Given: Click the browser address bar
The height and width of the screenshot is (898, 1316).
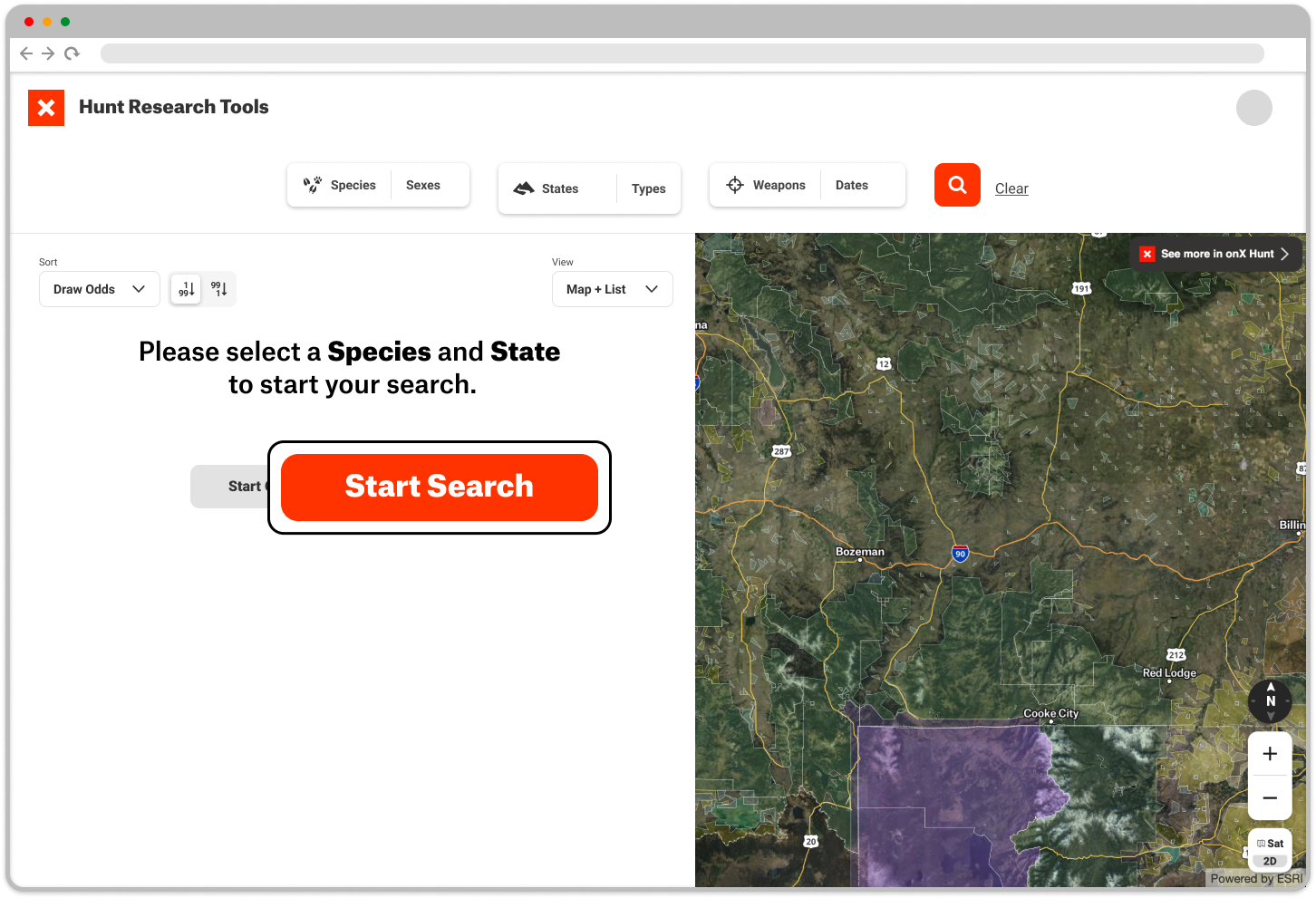Looking at the screenshot, I should (682, 53).
